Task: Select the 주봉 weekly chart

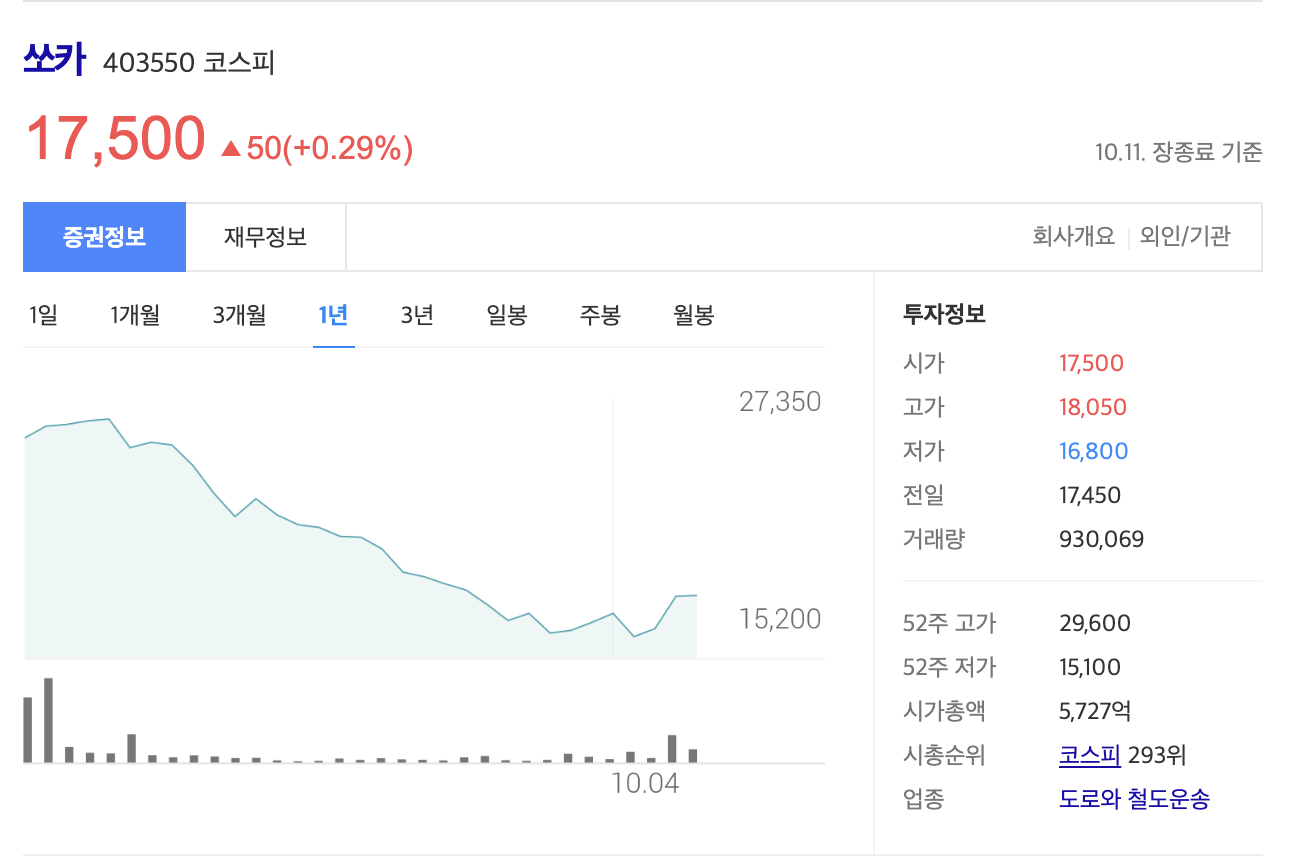Action: (x=598, y=314)
